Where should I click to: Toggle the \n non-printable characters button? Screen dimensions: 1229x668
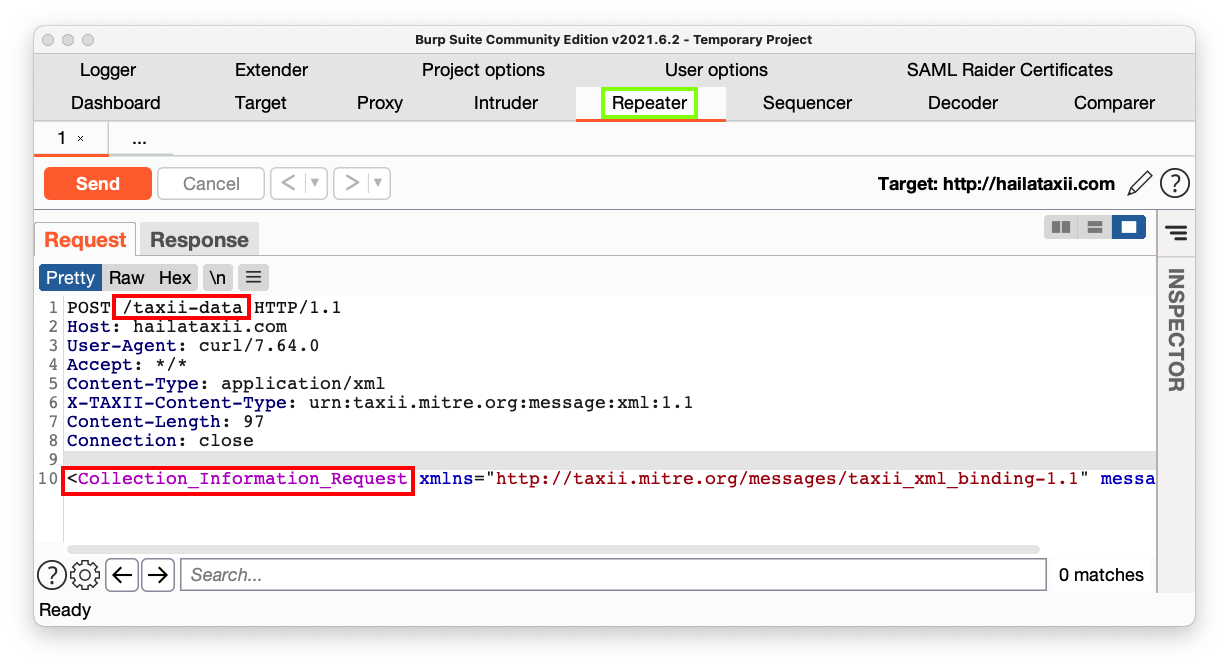(x=218, y=277)
